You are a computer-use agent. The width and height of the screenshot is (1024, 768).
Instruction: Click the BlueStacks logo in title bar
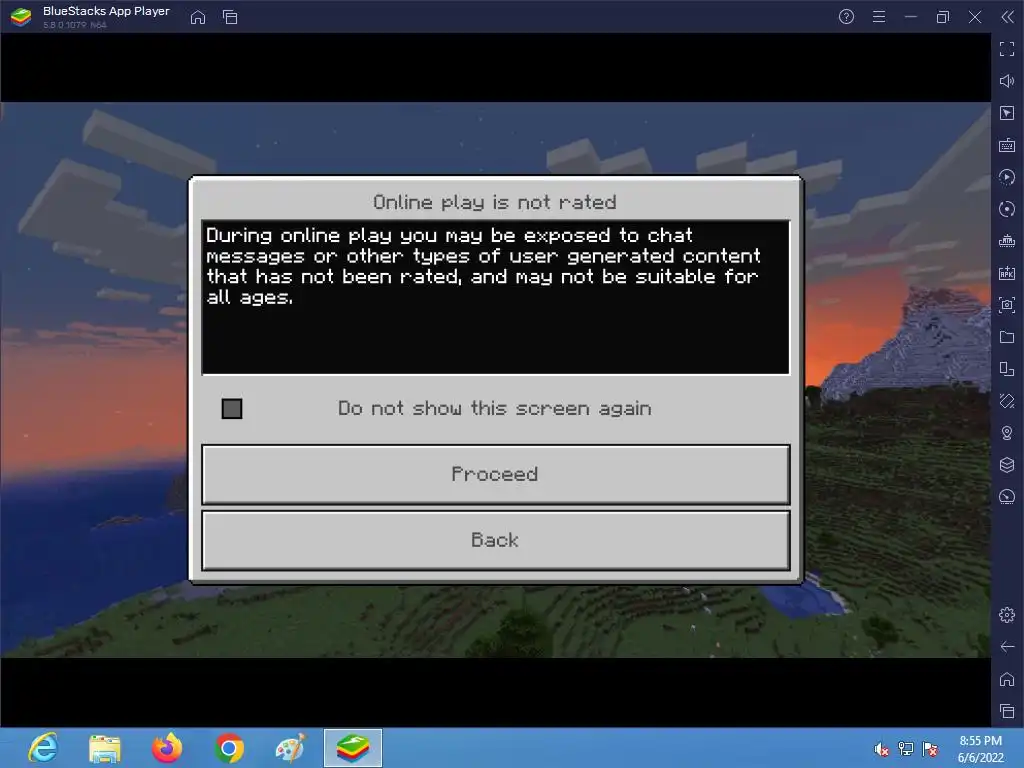21,17
